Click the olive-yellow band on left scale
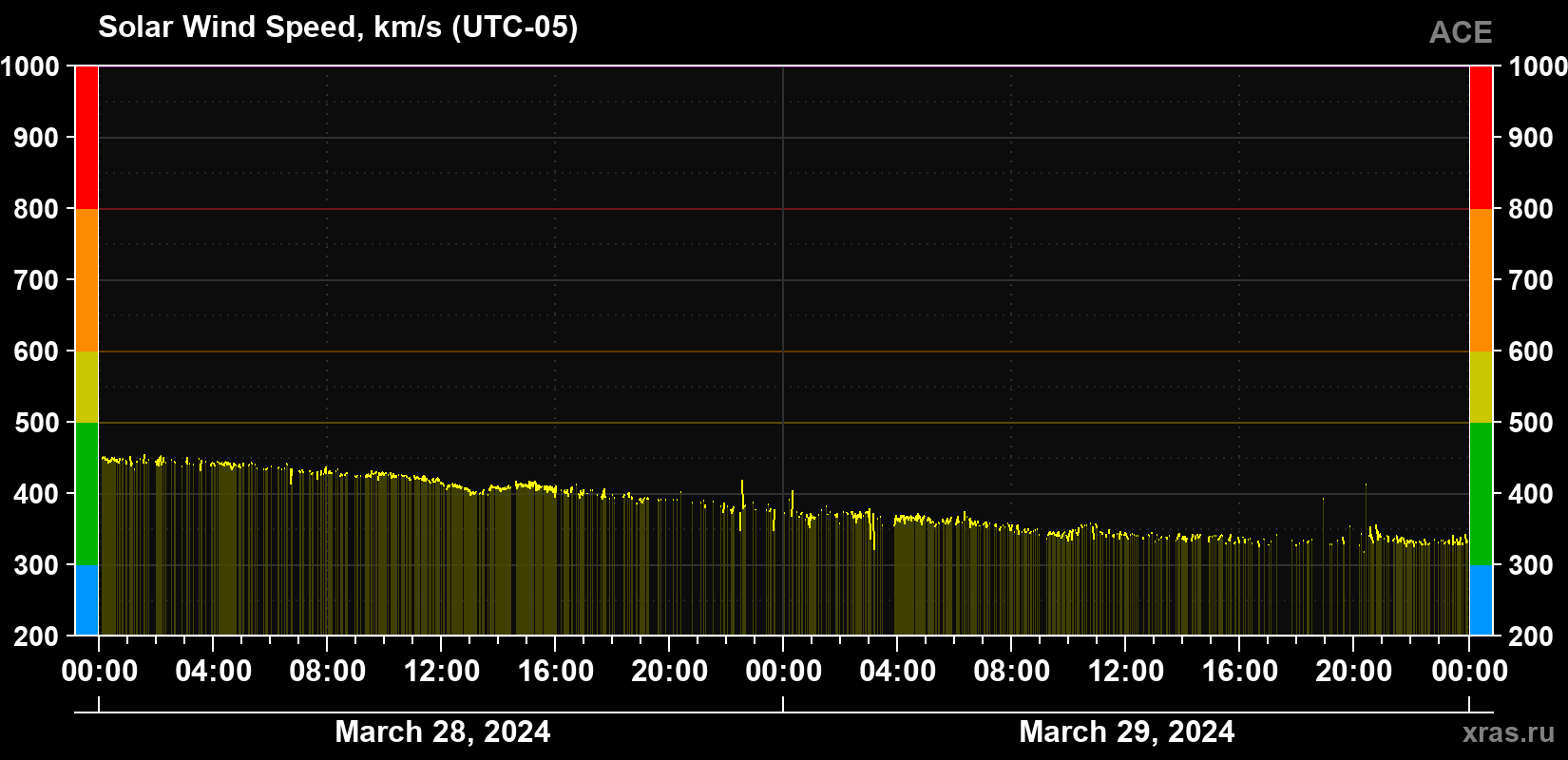The image size is (1568, 760). [86, 387]
